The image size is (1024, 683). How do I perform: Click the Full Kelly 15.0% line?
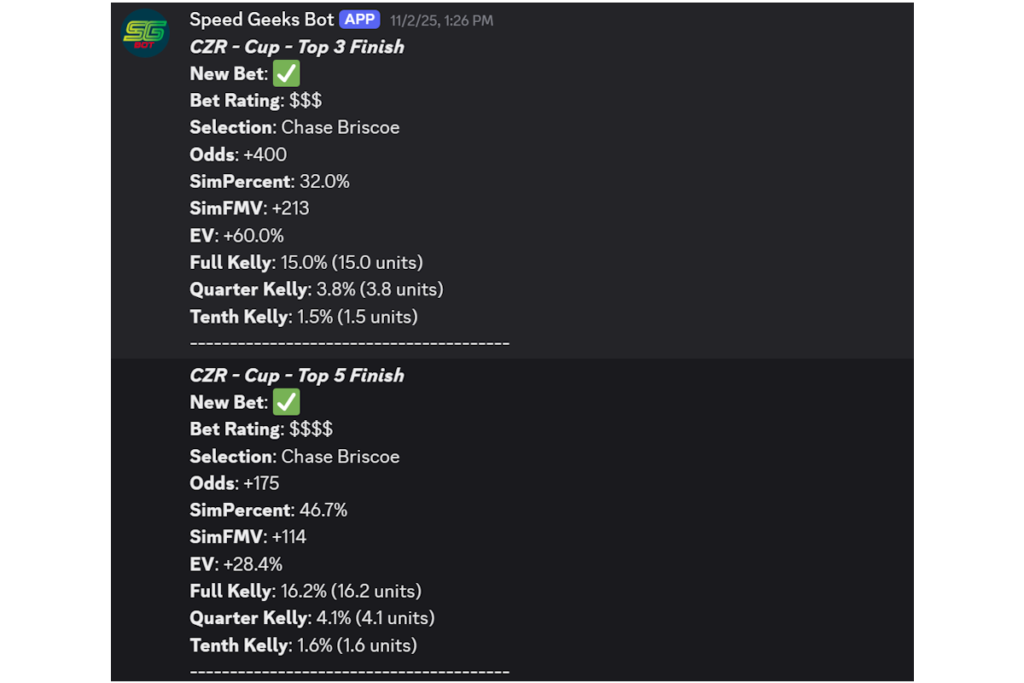(306, 263)
